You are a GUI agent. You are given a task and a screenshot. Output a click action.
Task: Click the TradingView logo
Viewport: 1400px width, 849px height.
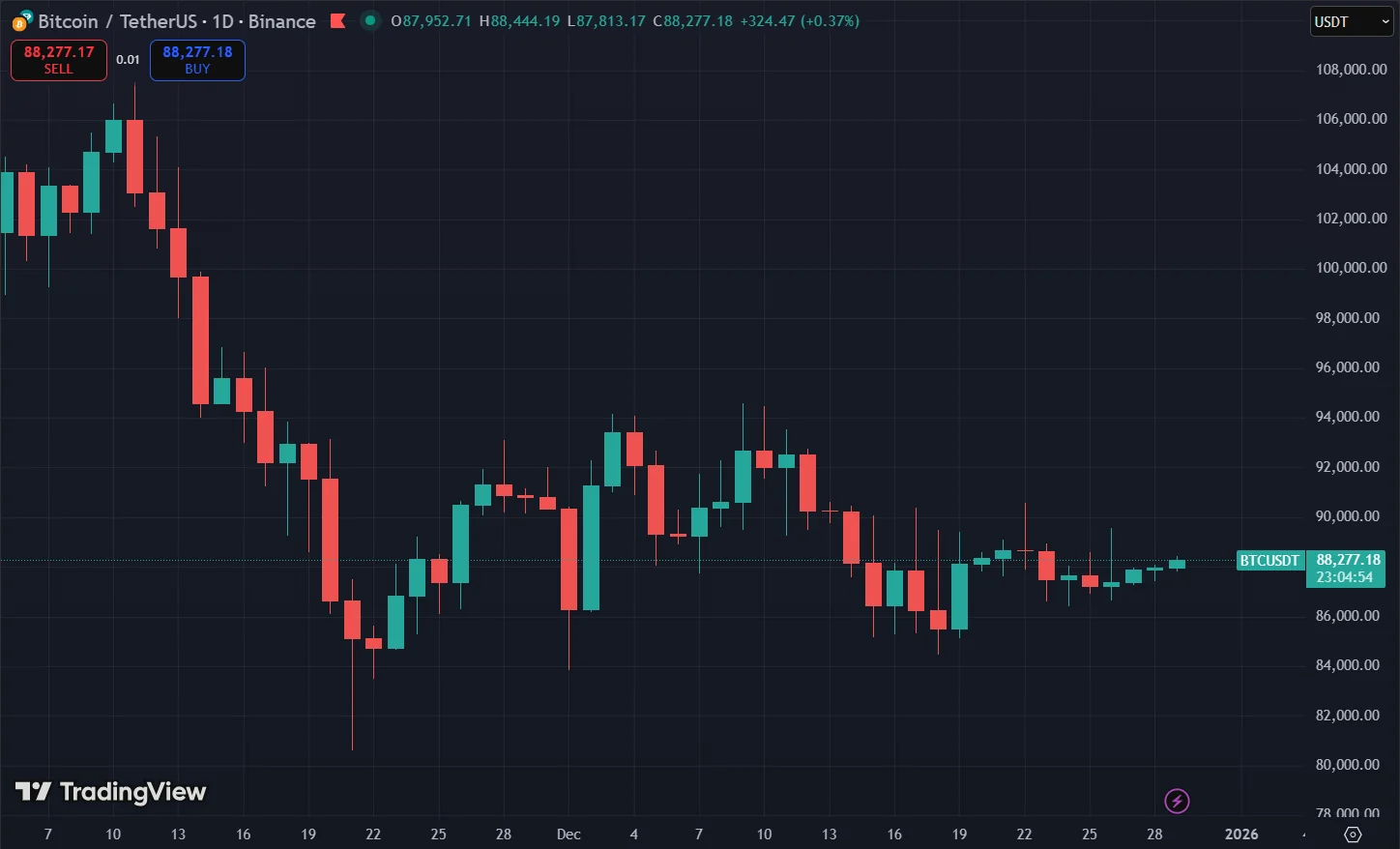click(111, 791)
